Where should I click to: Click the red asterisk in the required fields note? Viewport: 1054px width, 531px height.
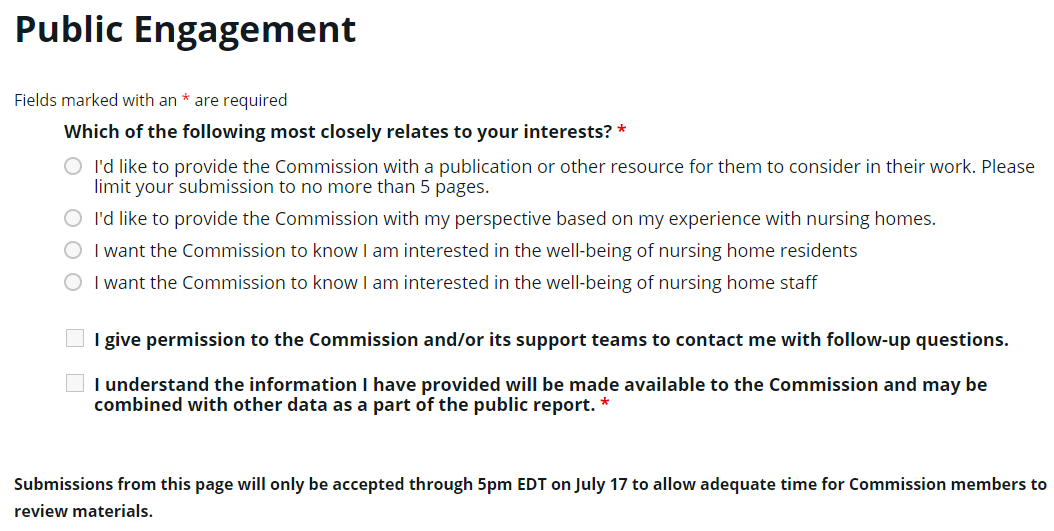(186, 99)
